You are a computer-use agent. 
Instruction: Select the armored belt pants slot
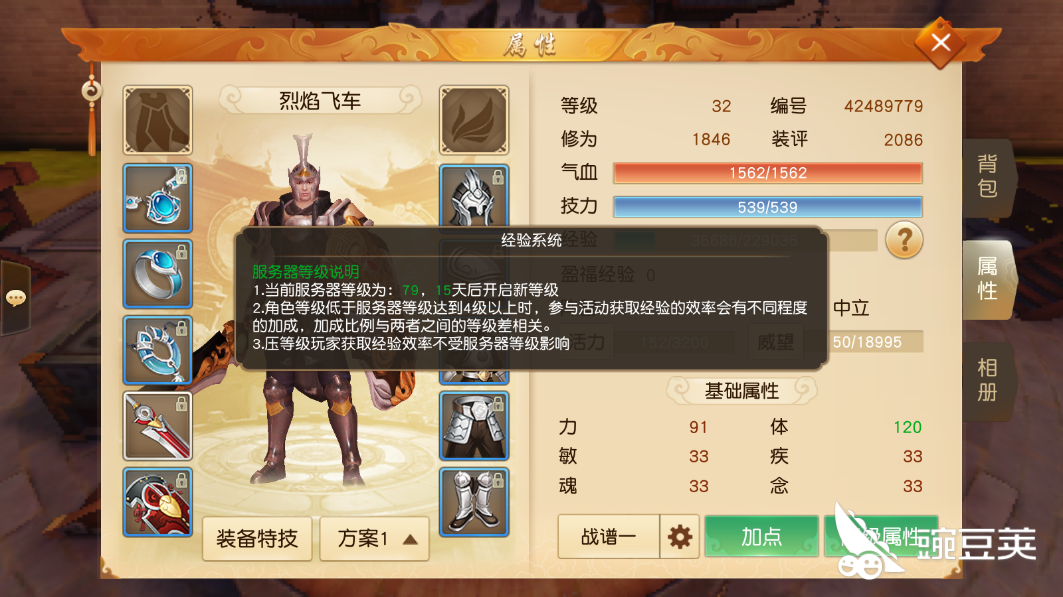(x=474, y=426)
